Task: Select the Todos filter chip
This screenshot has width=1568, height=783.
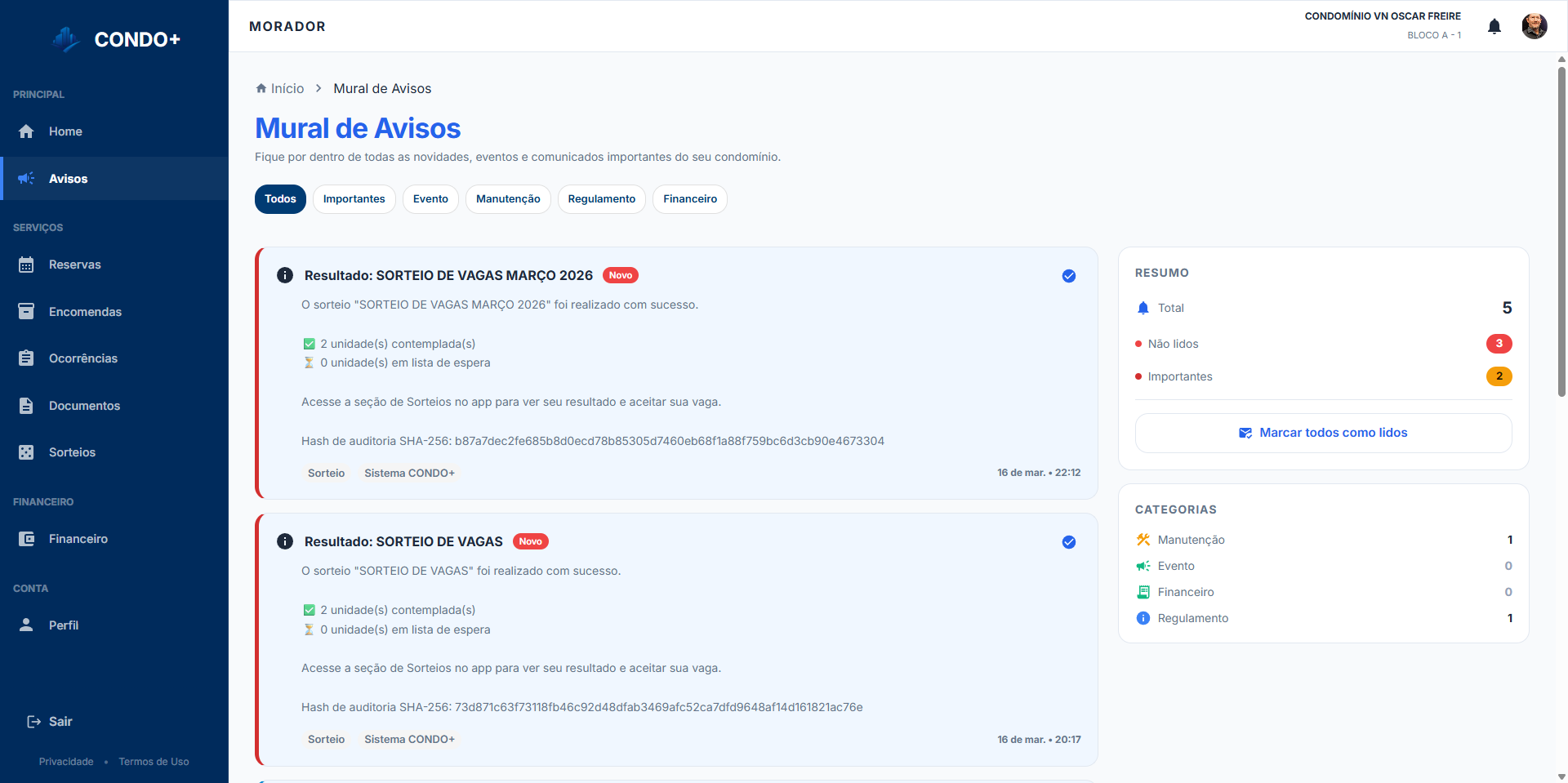Action: 280,199
